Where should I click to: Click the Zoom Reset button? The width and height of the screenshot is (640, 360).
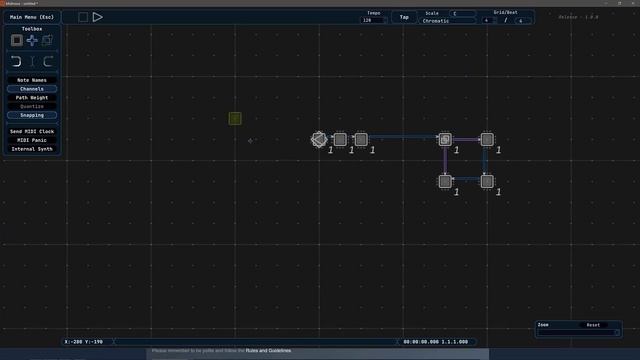(593, 325)
